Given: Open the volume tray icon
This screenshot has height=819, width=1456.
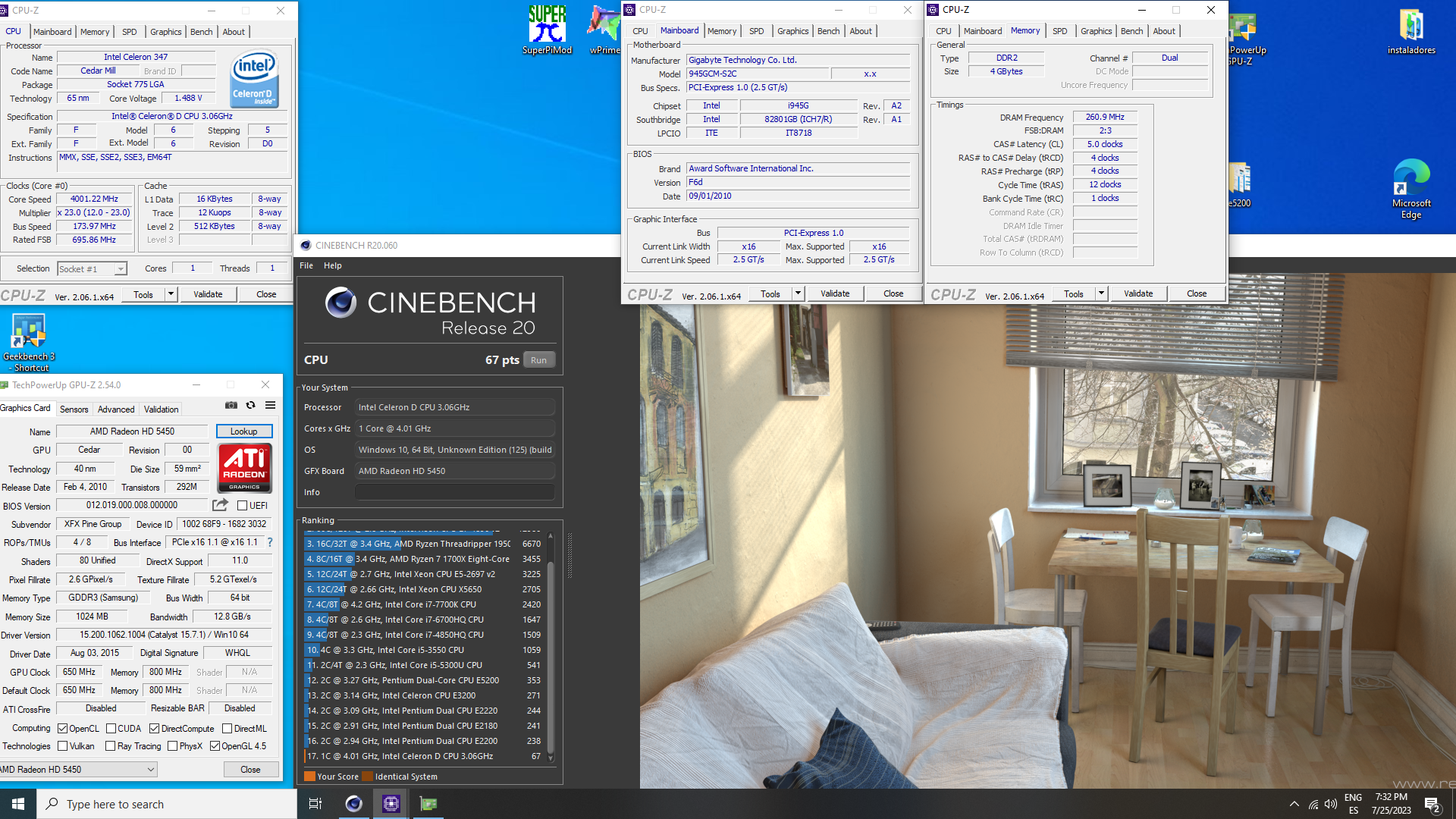Looking at the screenshot, I should [x=1331, y=804].
